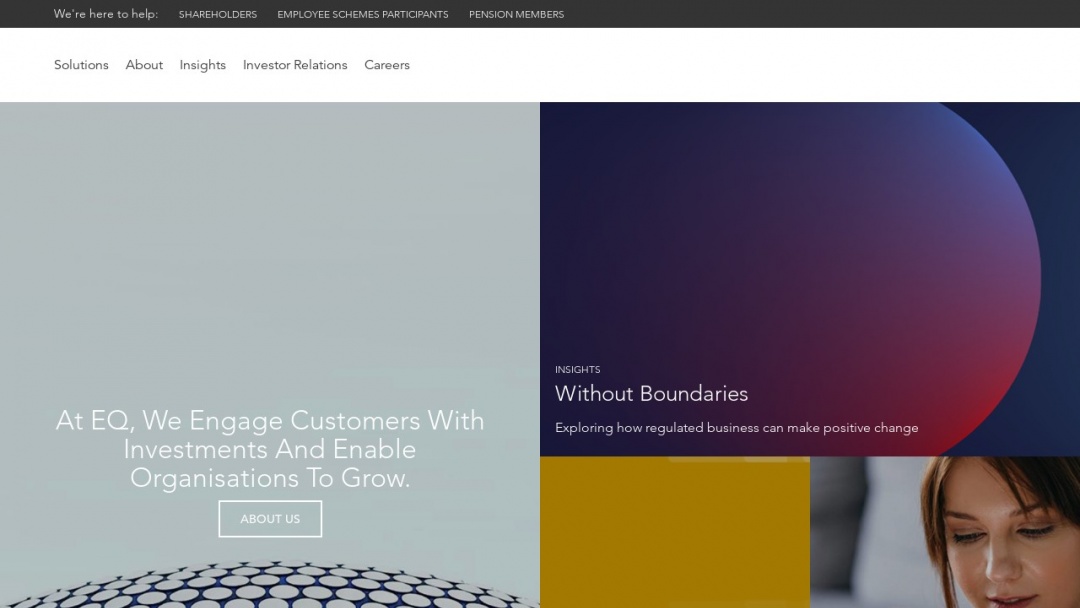Open the Without Boundaries article
The image size is (1080, 608).
pos(652,394)
